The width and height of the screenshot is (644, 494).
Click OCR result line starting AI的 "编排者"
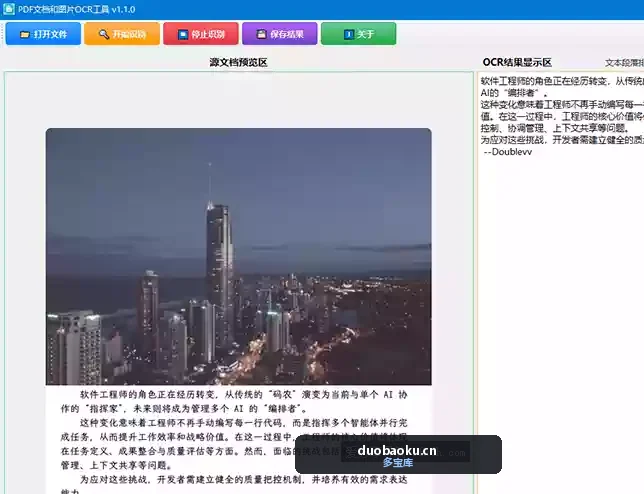coord(514,93)
